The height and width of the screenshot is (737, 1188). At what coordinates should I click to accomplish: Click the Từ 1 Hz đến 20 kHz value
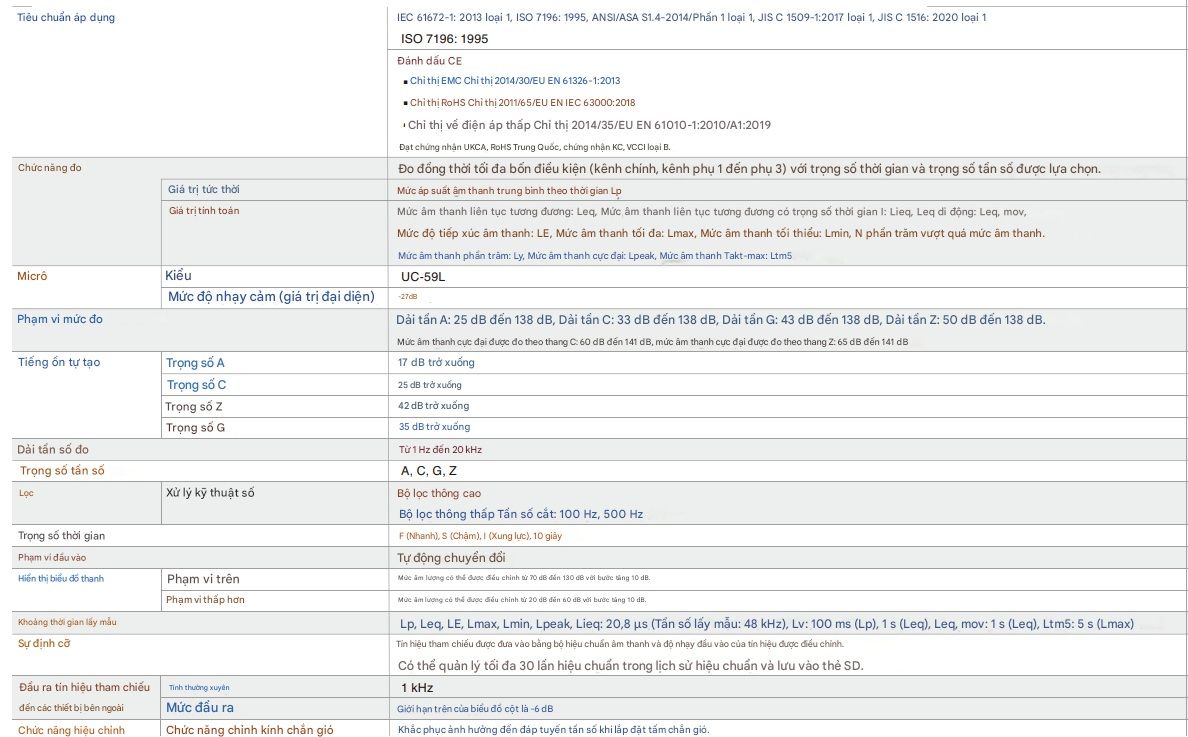[x=440, y=450]
